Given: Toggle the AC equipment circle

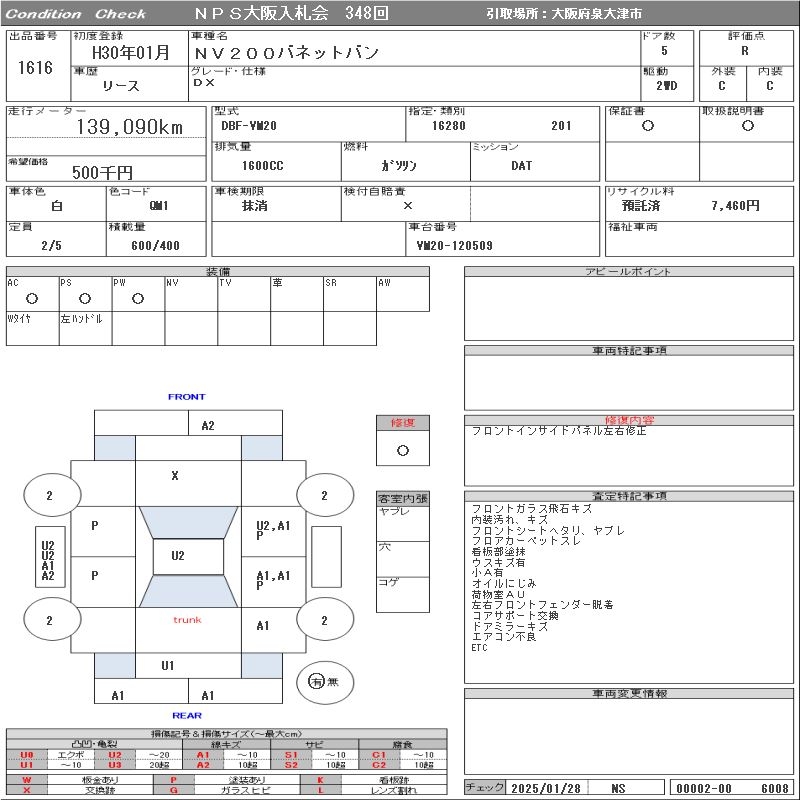Looking at the screenshot, I should point(32,298).
